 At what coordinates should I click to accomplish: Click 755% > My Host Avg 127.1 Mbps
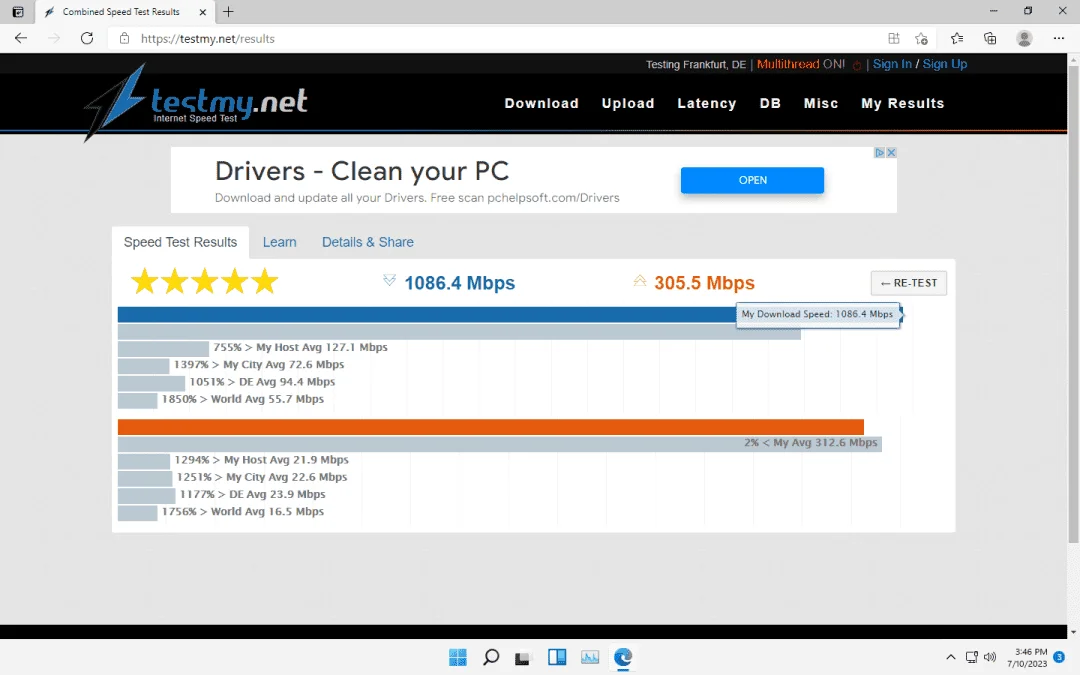coord(300,348)
